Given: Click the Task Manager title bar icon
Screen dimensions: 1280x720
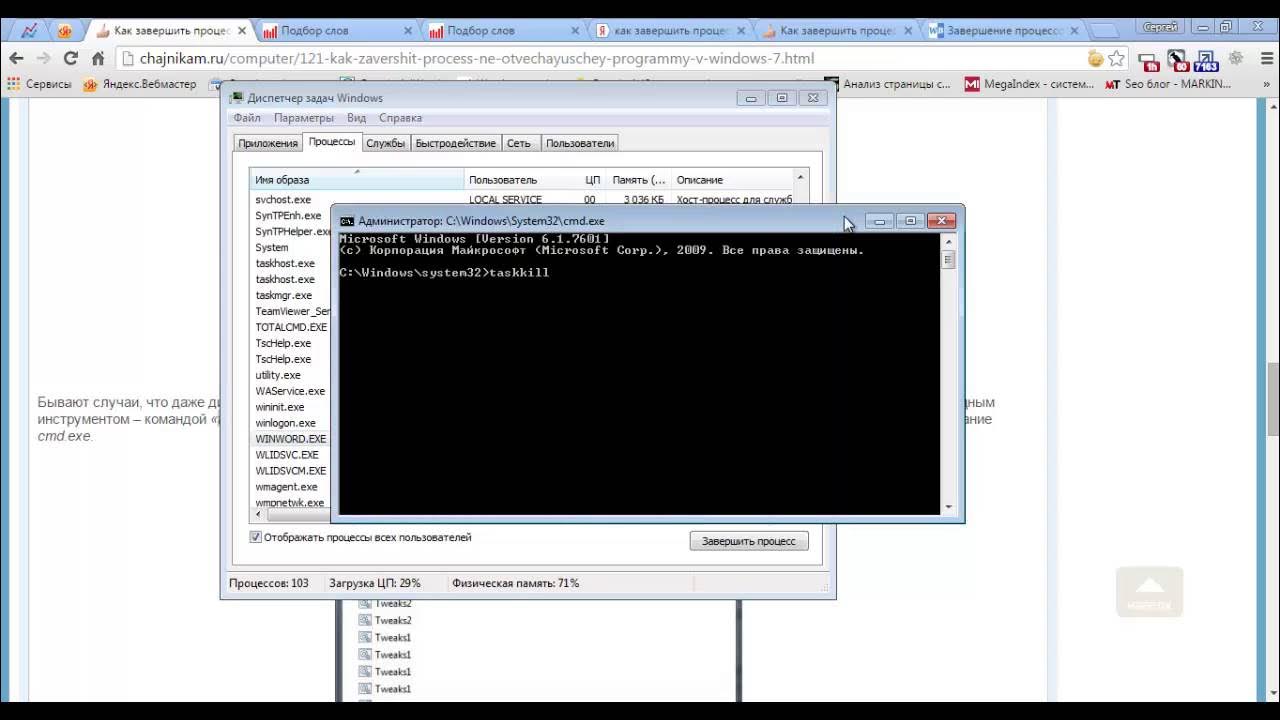Looking at the screenshot, I should (237, 98).
